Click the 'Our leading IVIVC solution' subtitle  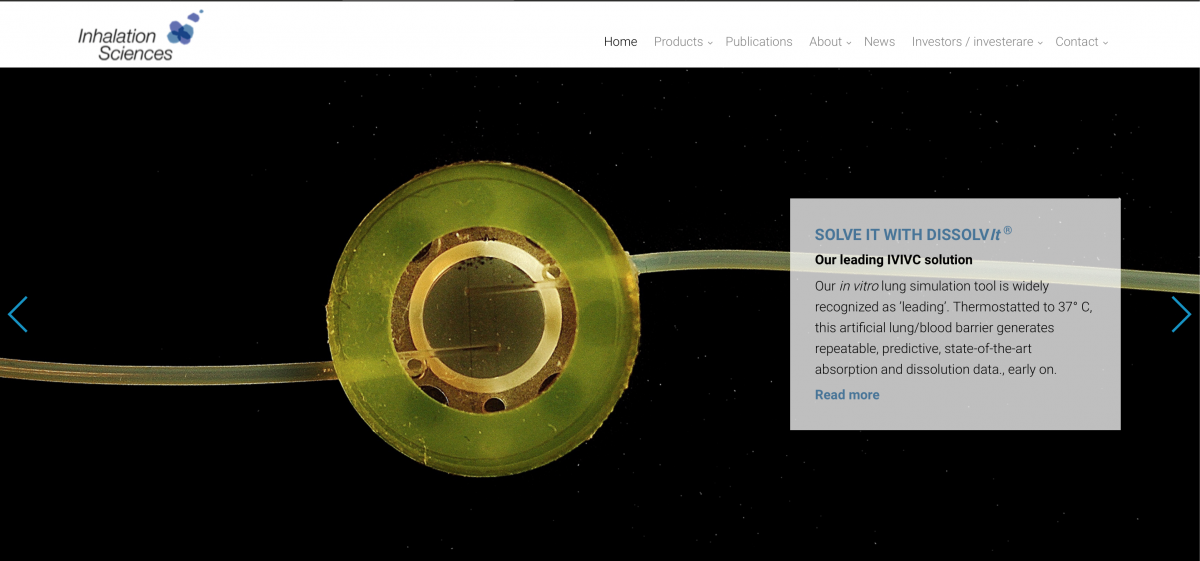pos(893,260)
